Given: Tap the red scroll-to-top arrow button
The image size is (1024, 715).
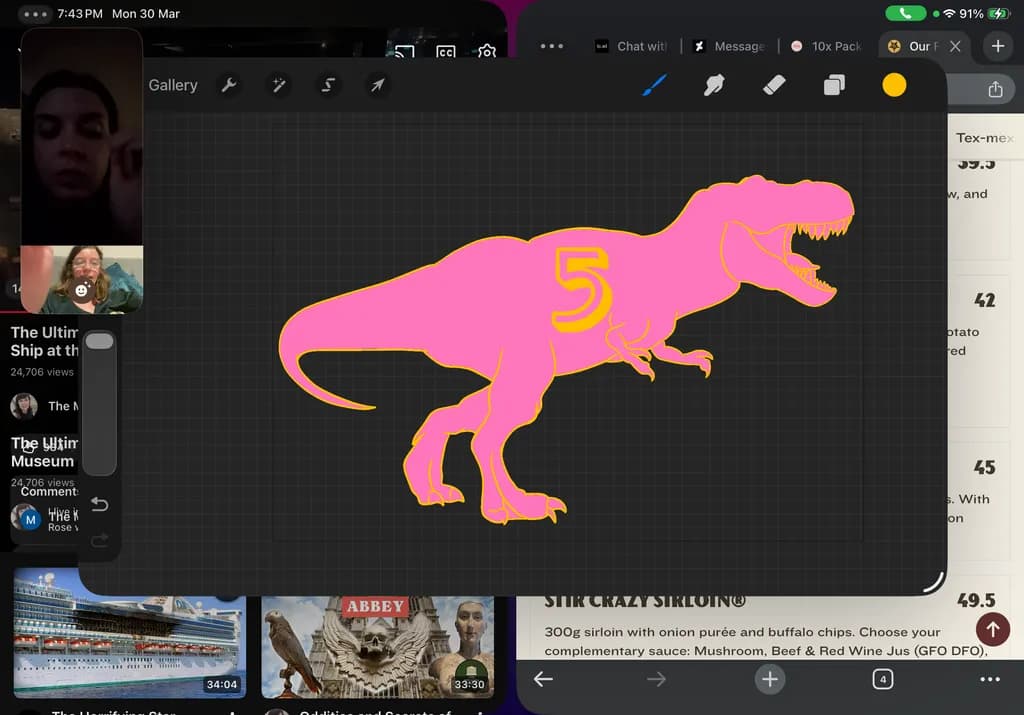Looking at the screenshot, I should point(993,629).
